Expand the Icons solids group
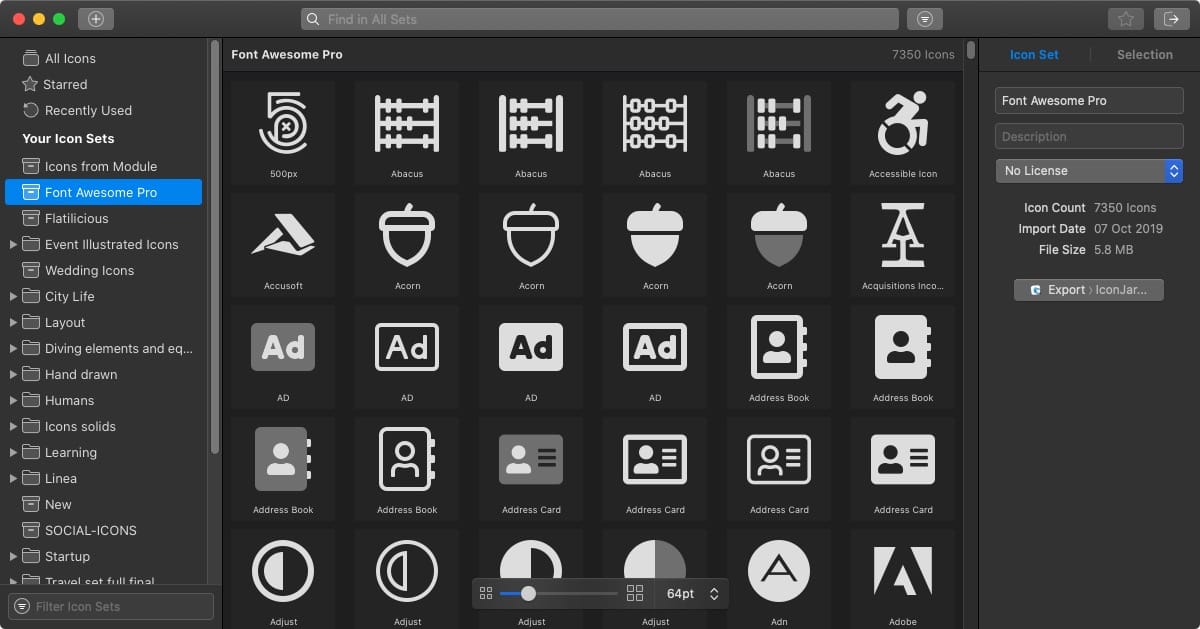 12,426
